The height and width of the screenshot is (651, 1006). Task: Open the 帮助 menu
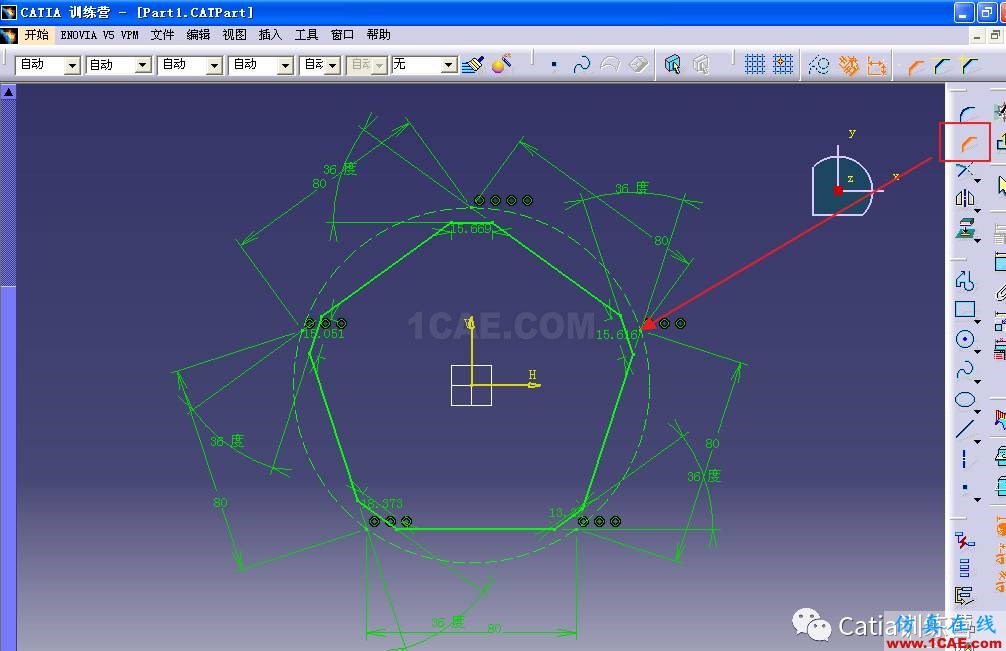[x=379, y=35]
